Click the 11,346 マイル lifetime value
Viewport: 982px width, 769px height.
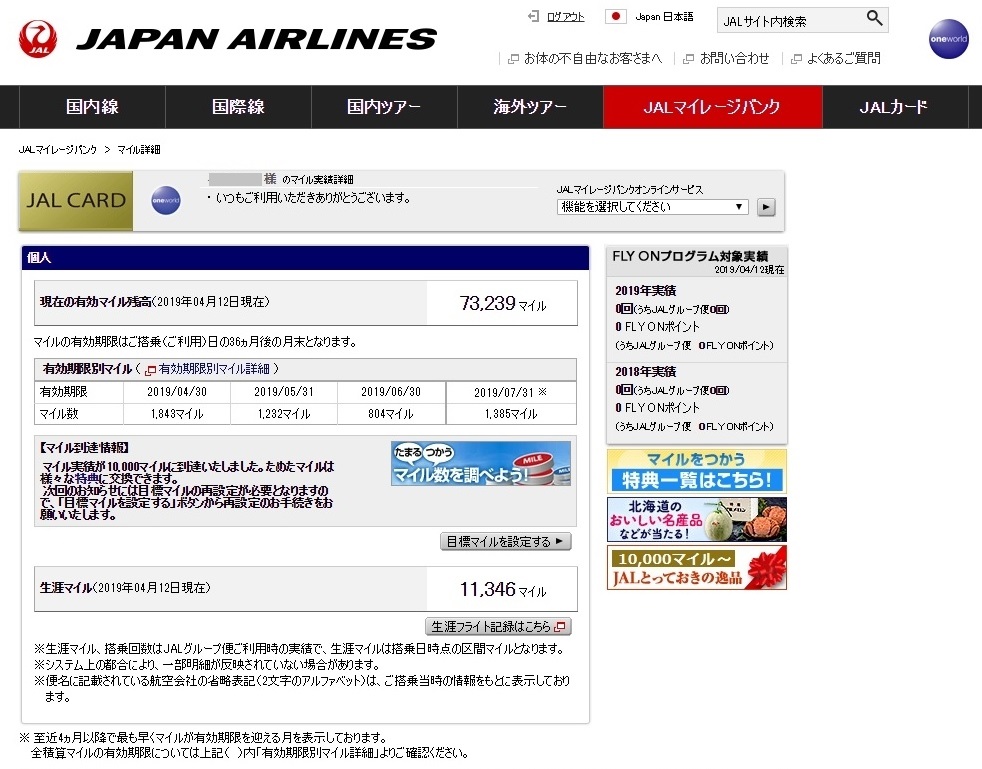503,590
